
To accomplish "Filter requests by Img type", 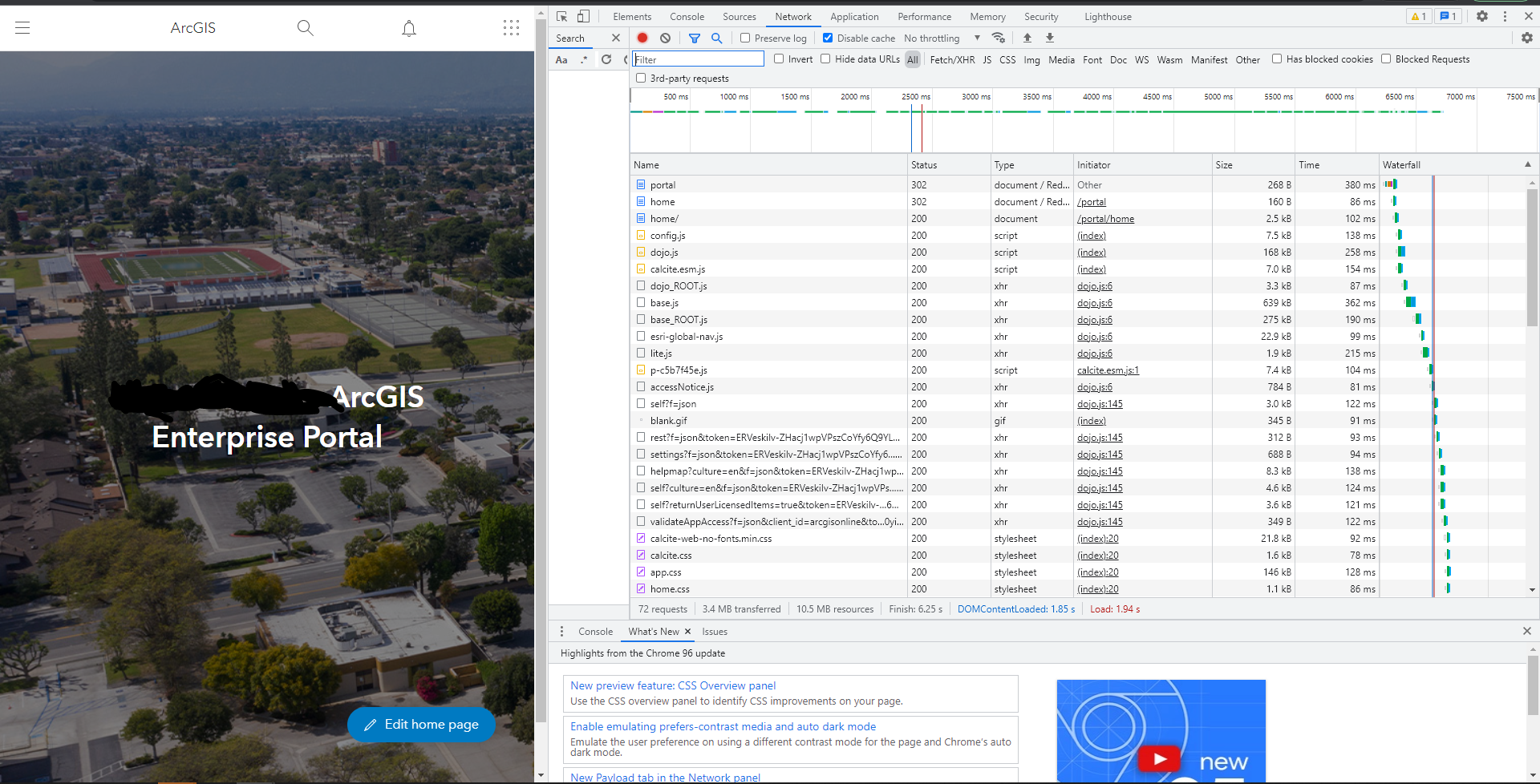I will (x=1031, y=59).
